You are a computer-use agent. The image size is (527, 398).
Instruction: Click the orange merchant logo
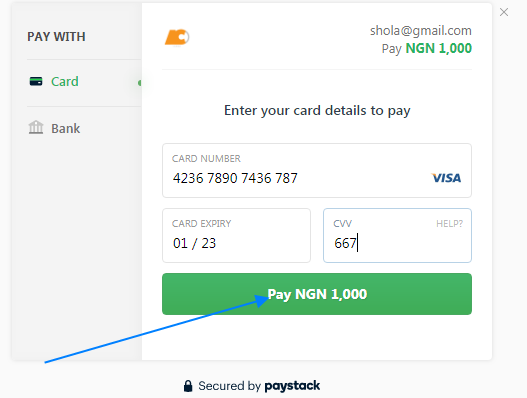pyautogui.click(x=177, y=37)
